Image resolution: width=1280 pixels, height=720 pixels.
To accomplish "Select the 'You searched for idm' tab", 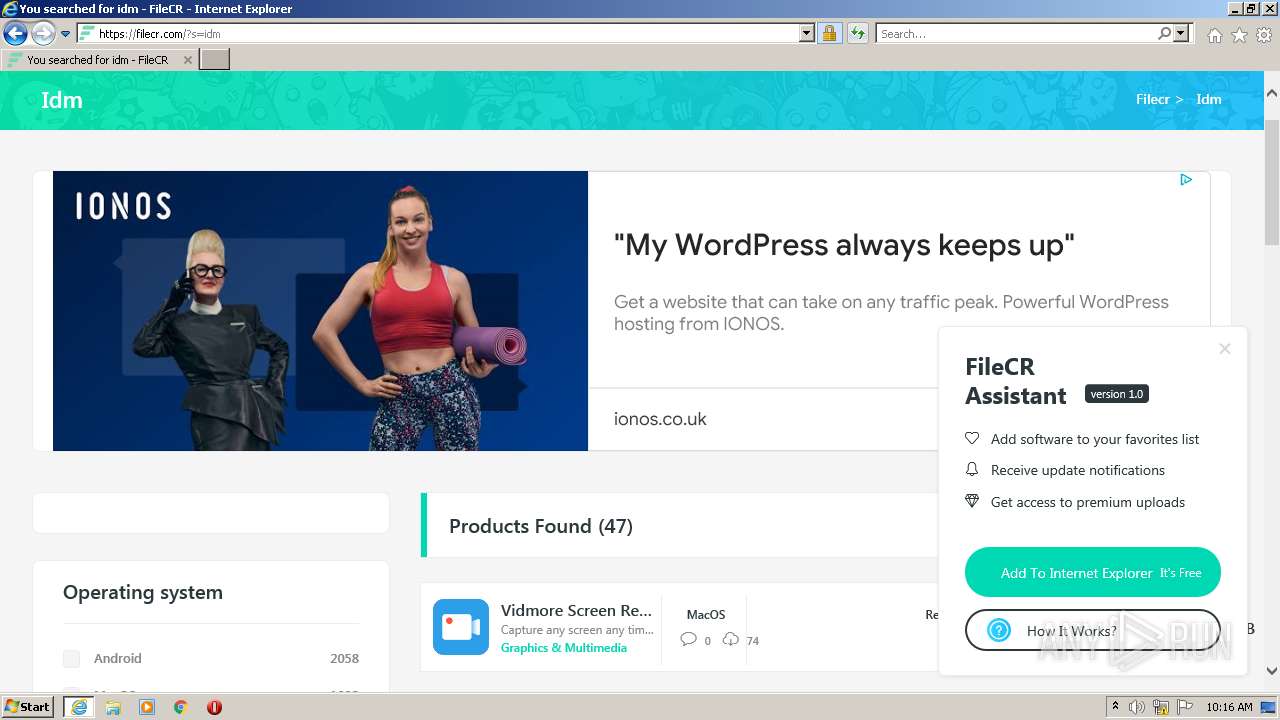I will [x=97, y=60].
